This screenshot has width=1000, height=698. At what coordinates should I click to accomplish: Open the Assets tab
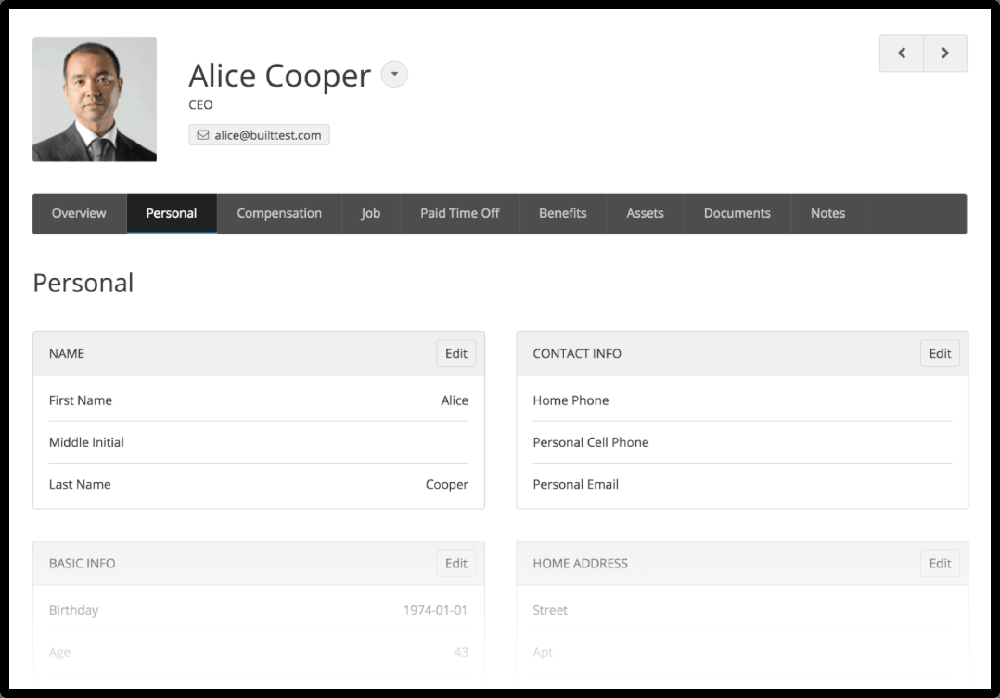pos(645,213)
